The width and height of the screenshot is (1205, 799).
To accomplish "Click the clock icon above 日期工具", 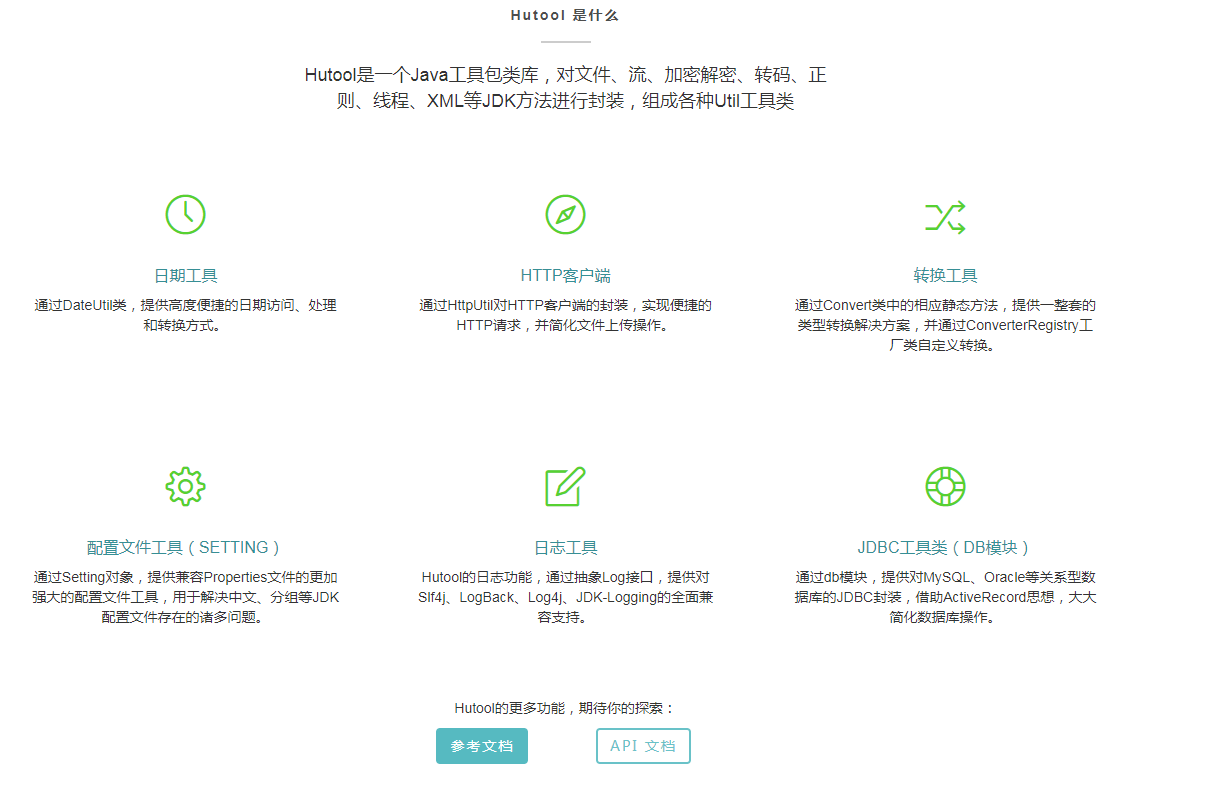I will click(x=185, y=215).
